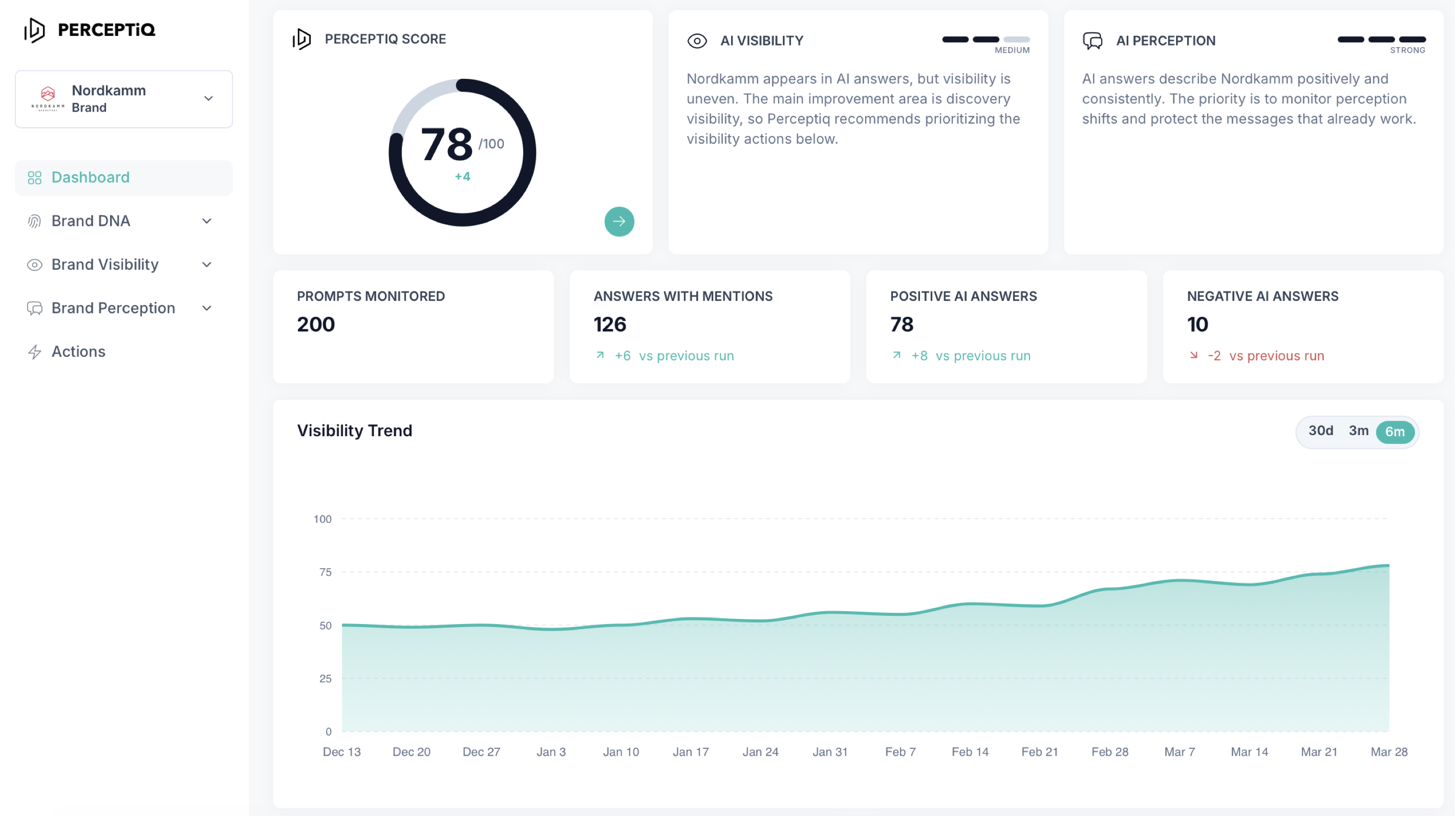Select the 6m time range
The height and width of the screenshot is (816, 1456).
(1395, 432)
